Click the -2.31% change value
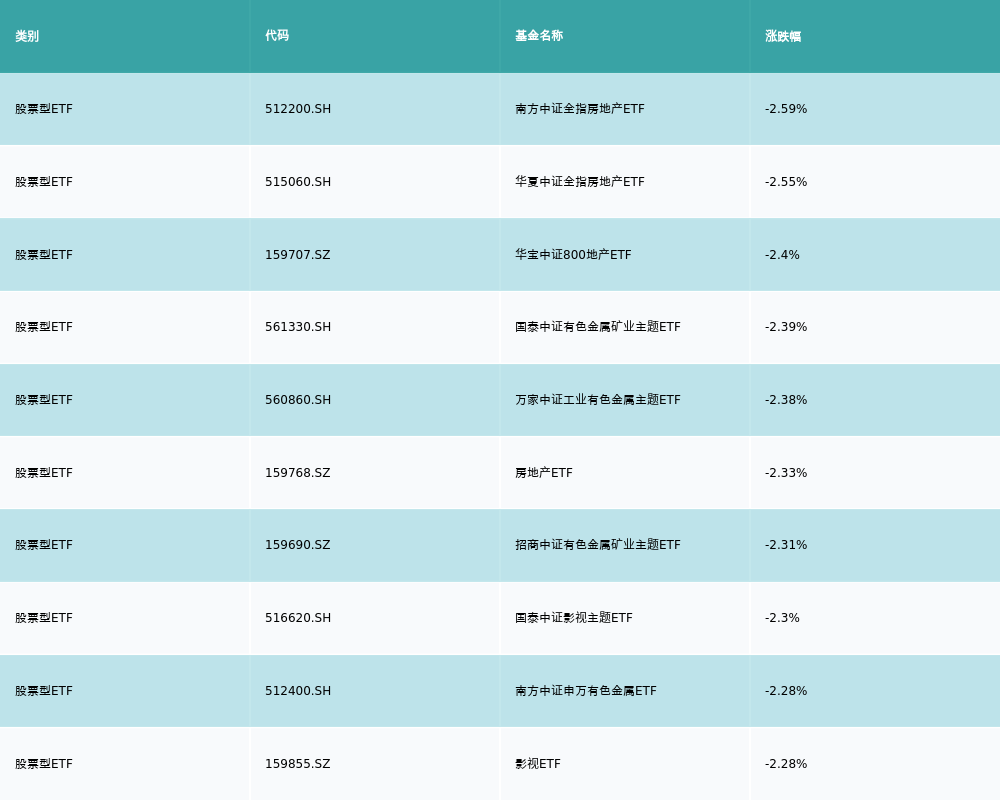This screenshot has width=1000, height=800. [x=786, y=545]
